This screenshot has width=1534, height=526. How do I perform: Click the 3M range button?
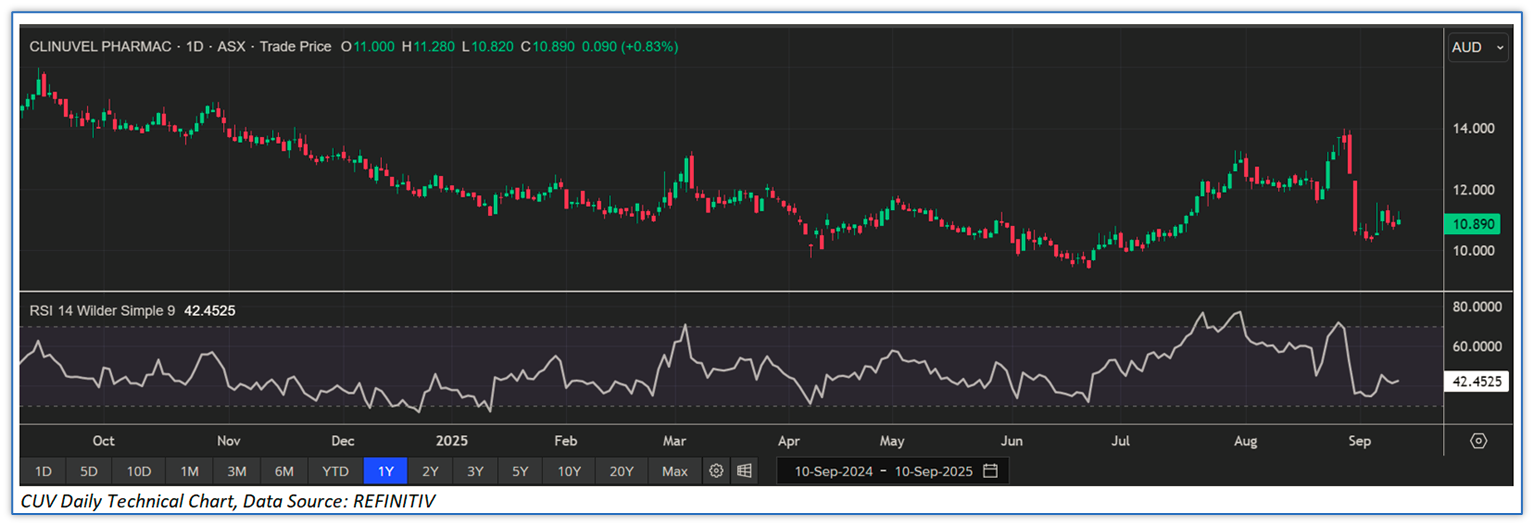point(237,471)
